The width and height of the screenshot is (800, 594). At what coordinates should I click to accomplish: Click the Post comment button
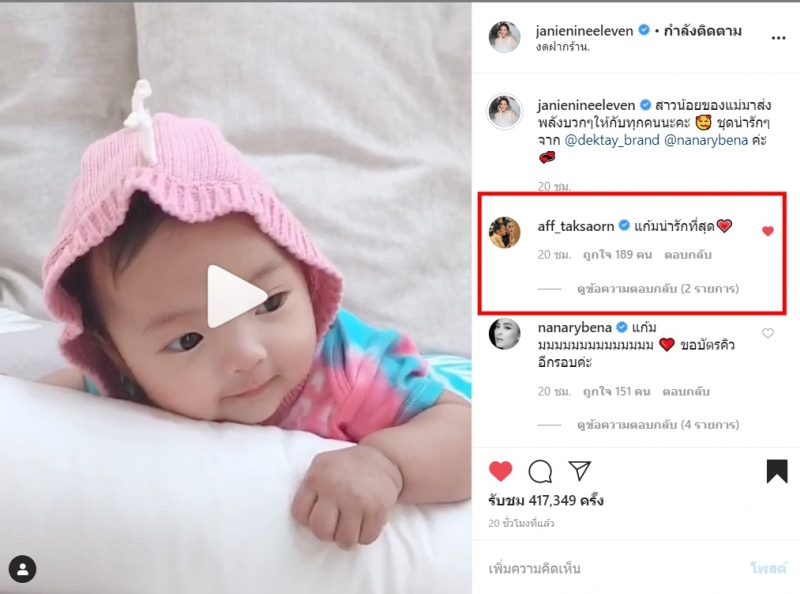(x=768, y=568)
